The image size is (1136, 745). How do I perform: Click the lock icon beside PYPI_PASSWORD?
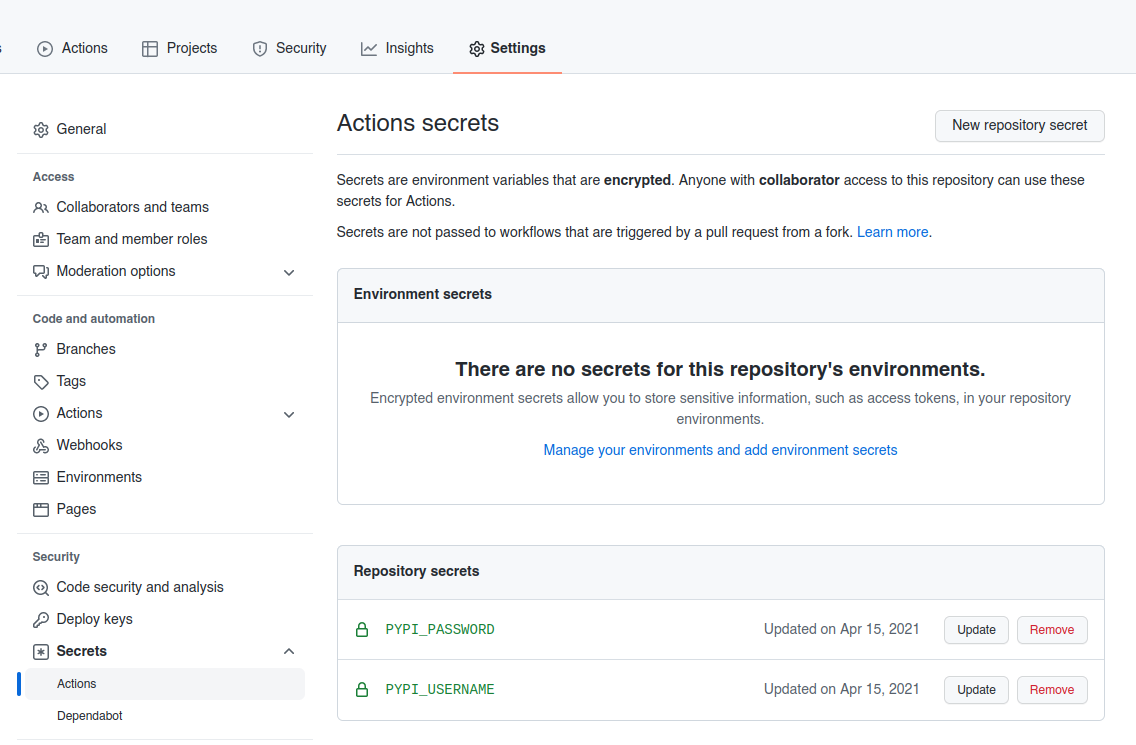point(361,630)
